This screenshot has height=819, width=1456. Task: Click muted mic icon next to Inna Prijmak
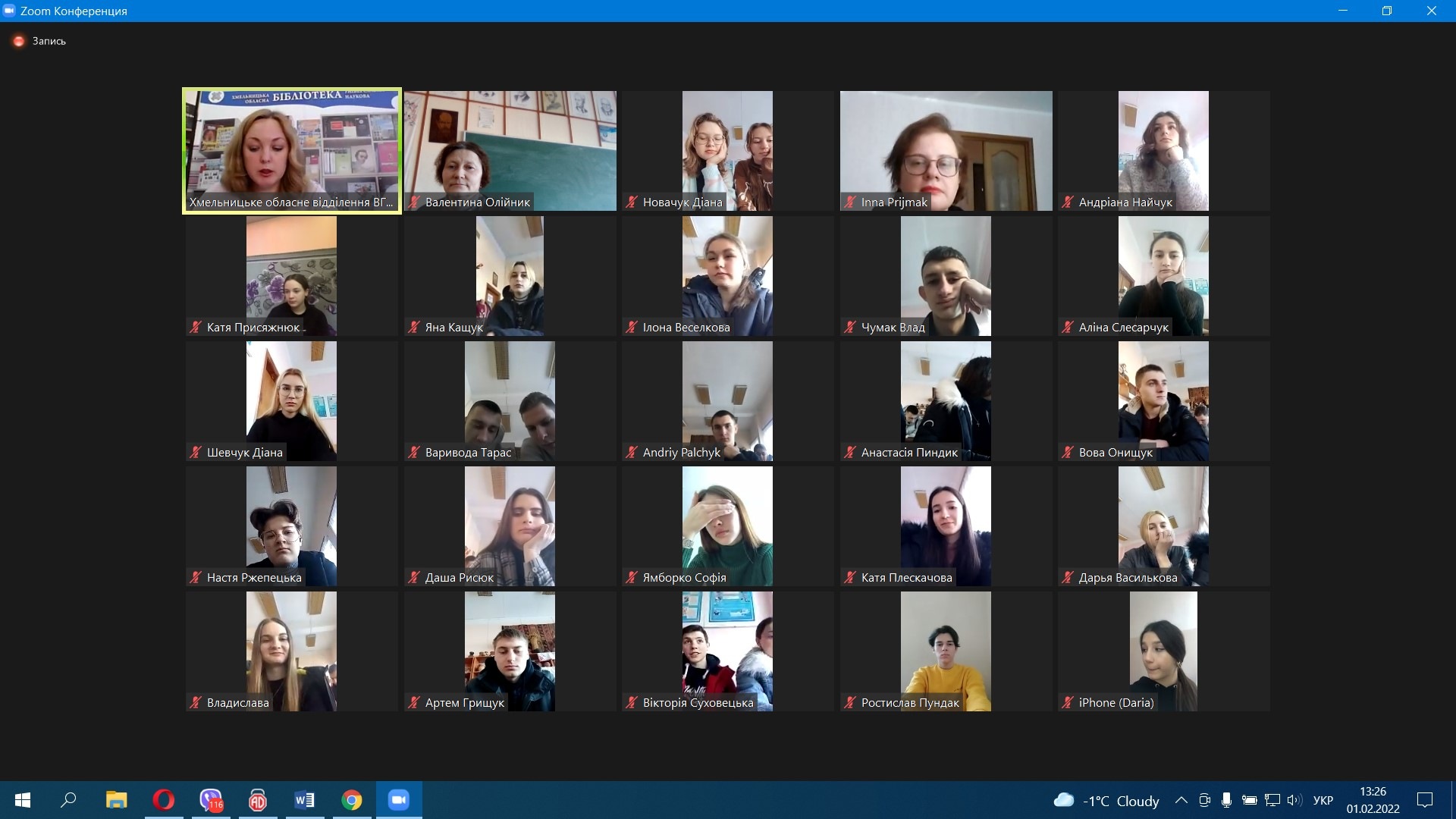click(850, 202)
